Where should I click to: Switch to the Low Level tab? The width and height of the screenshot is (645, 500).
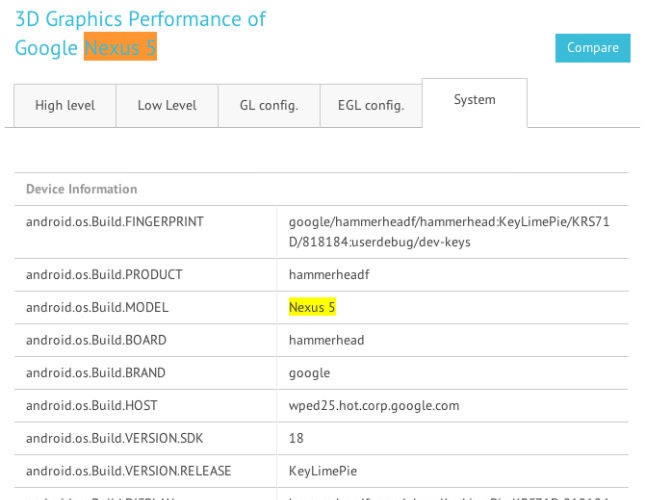167,105
